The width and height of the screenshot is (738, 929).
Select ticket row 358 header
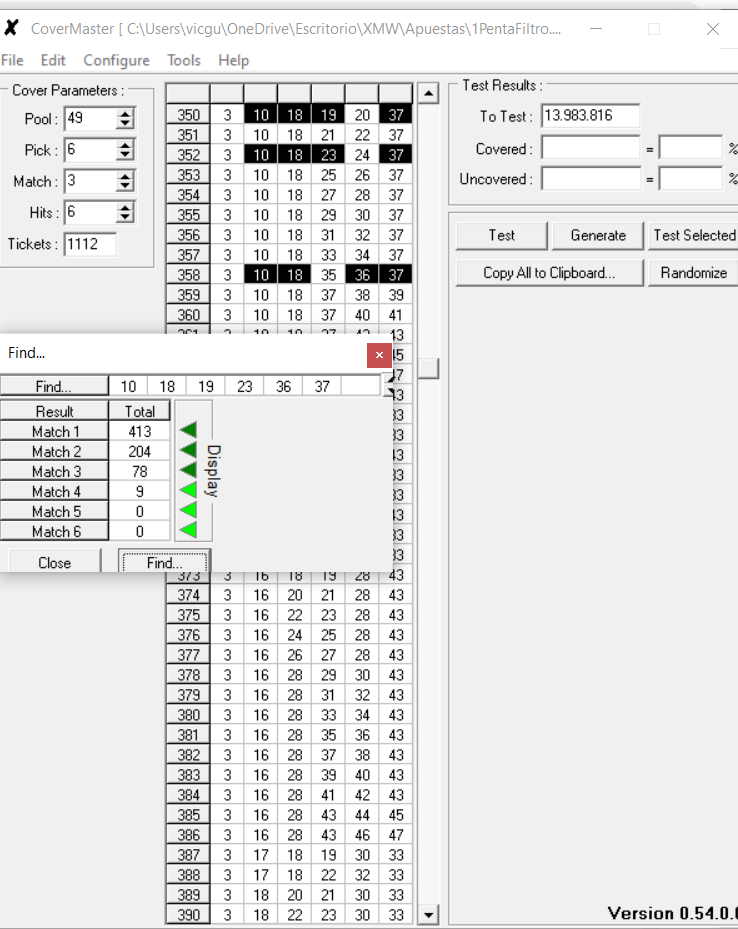[188, 274]
